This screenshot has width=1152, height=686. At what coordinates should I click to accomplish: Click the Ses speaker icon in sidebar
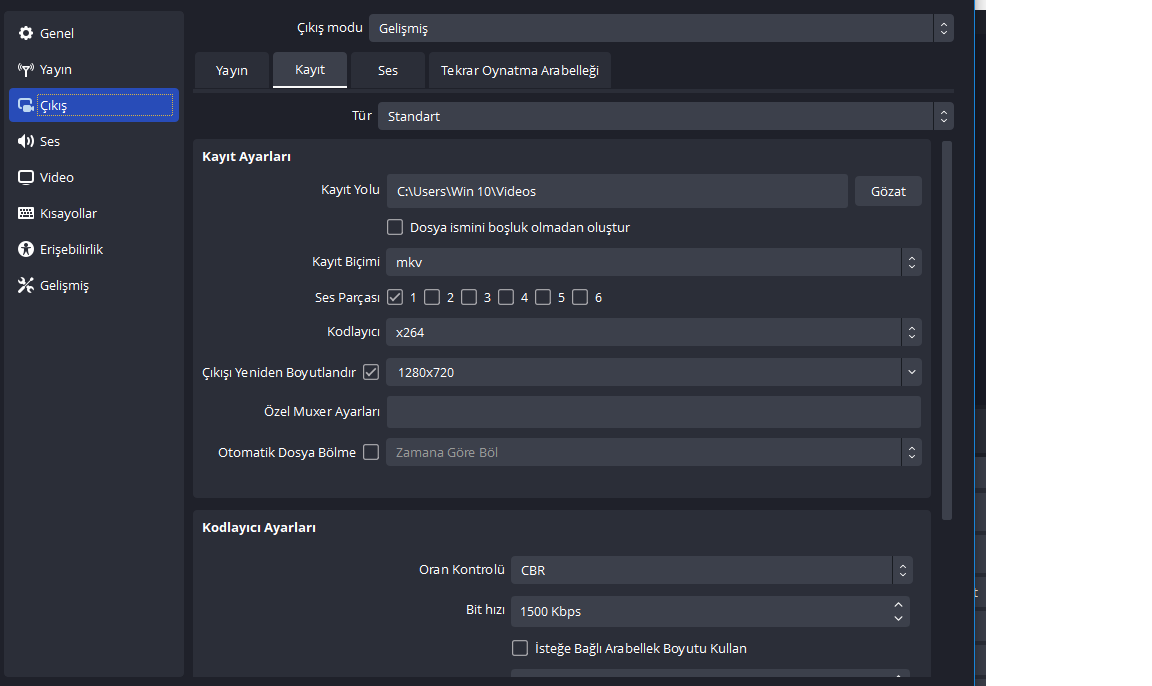(x=26, y=141)
